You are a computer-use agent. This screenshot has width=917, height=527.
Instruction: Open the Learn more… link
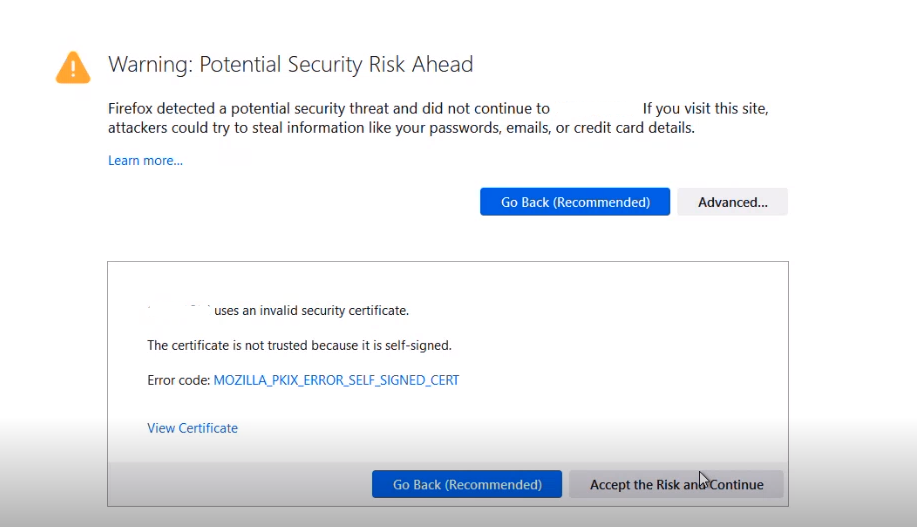[x=145, y=161]
